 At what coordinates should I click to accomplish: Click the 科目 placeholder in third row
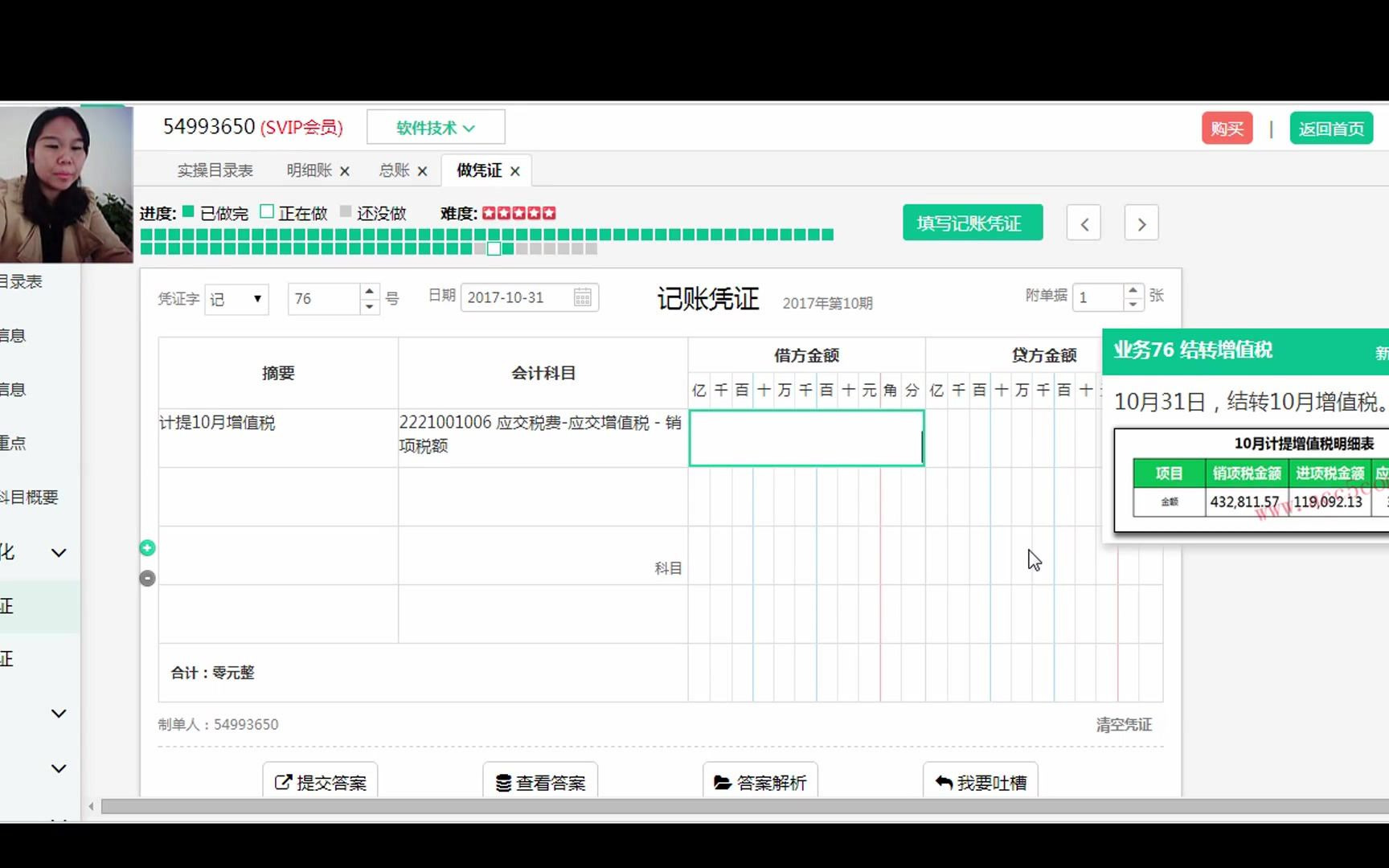[668, 568]
